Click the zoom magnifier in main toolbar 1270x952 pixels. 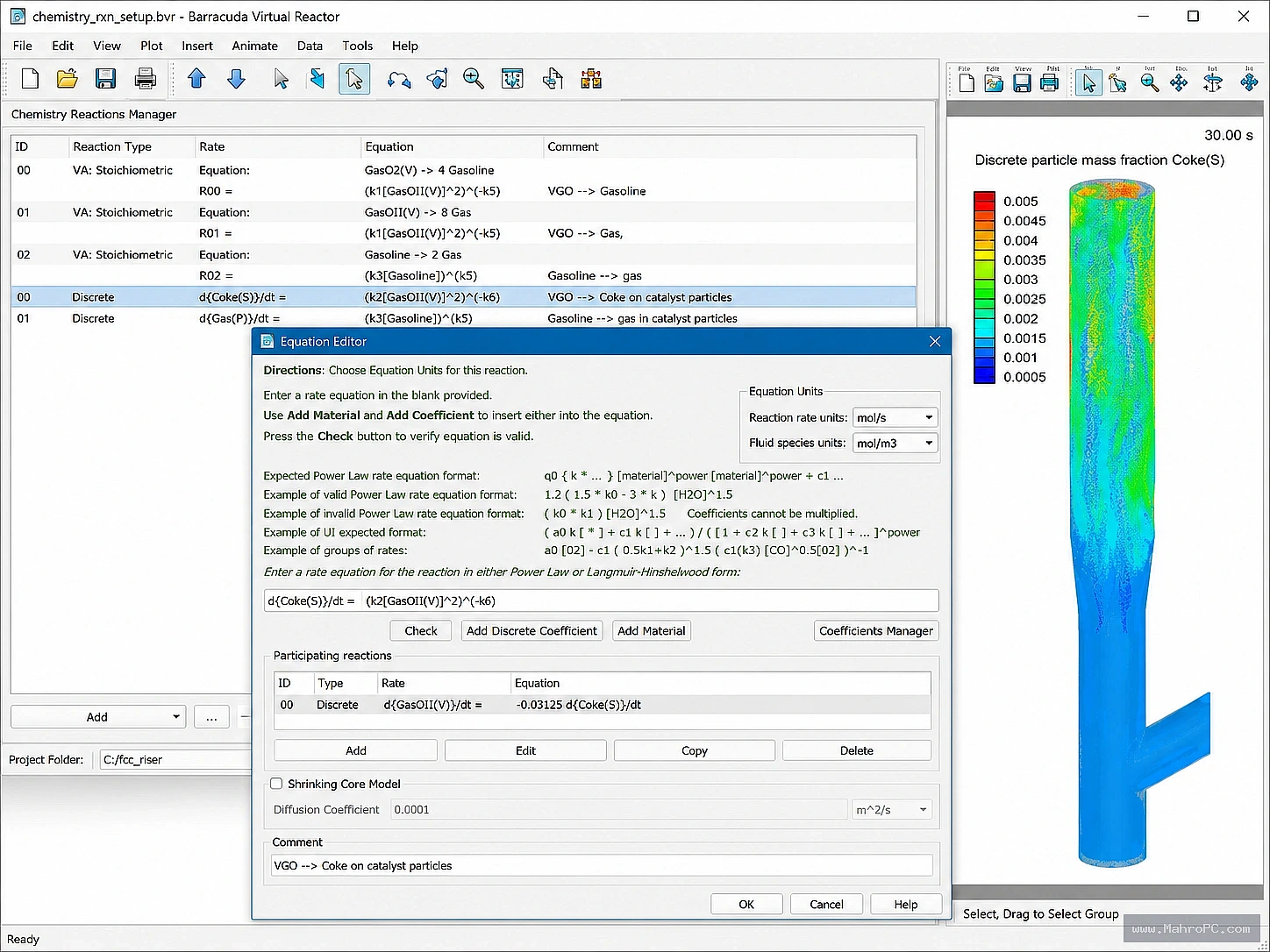tap(474, 79)
